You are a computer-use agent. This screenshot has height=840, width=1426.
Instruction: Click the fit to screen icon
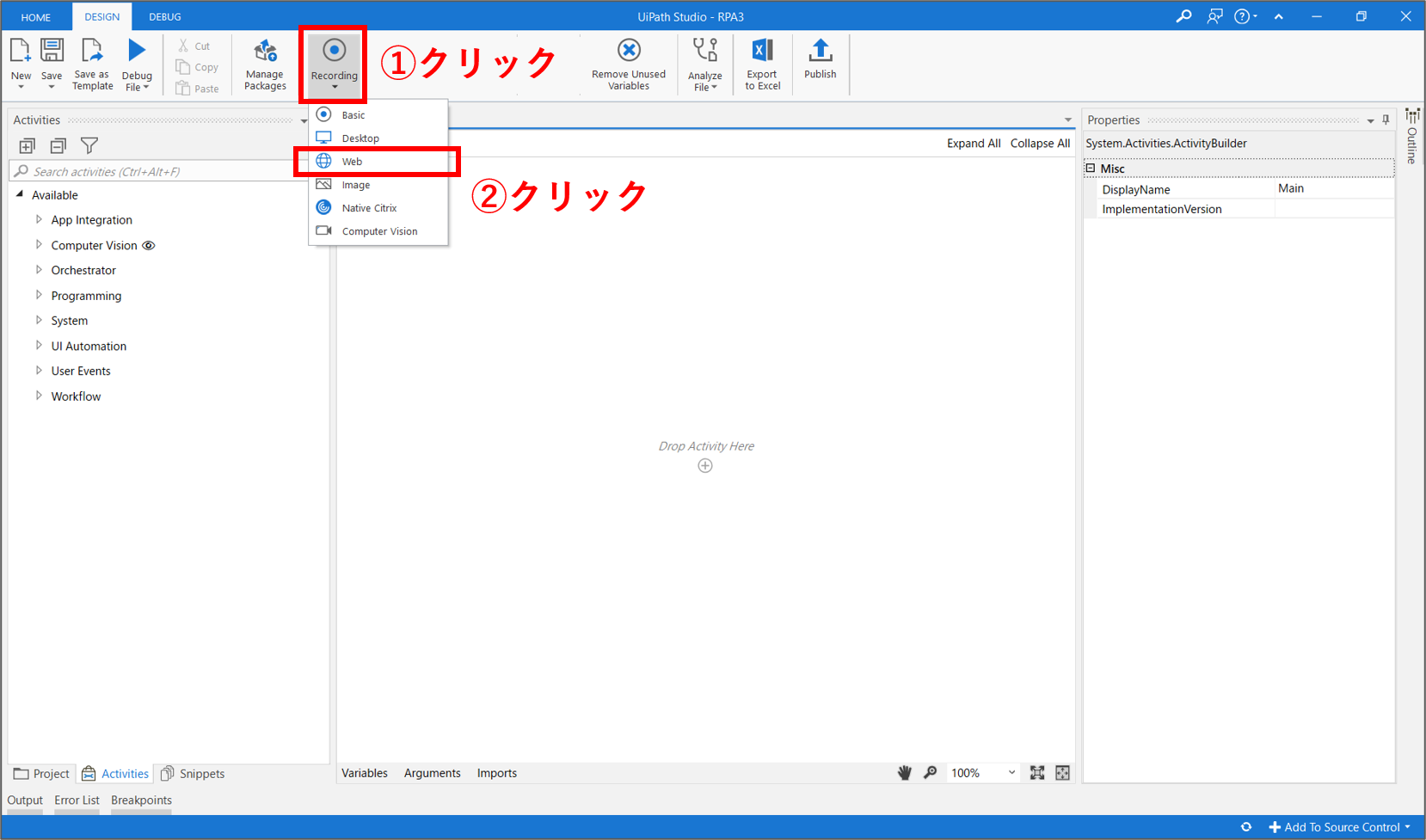[x=1037, y=773]
